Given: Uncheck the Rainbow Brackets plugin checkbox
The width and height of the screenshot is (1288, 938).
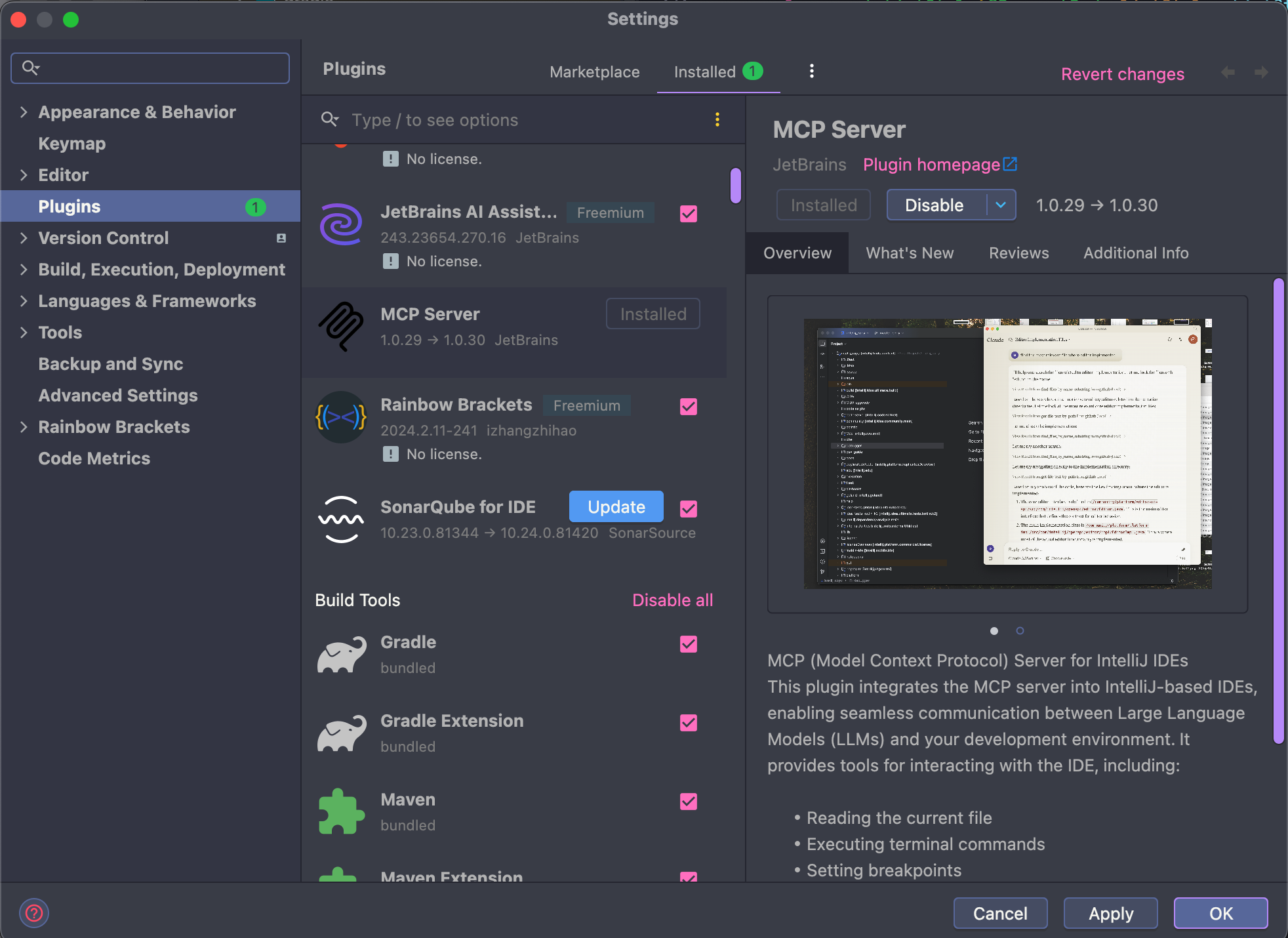Looking at the screenshot, I should pyautogui.click(x=688, y=407).
